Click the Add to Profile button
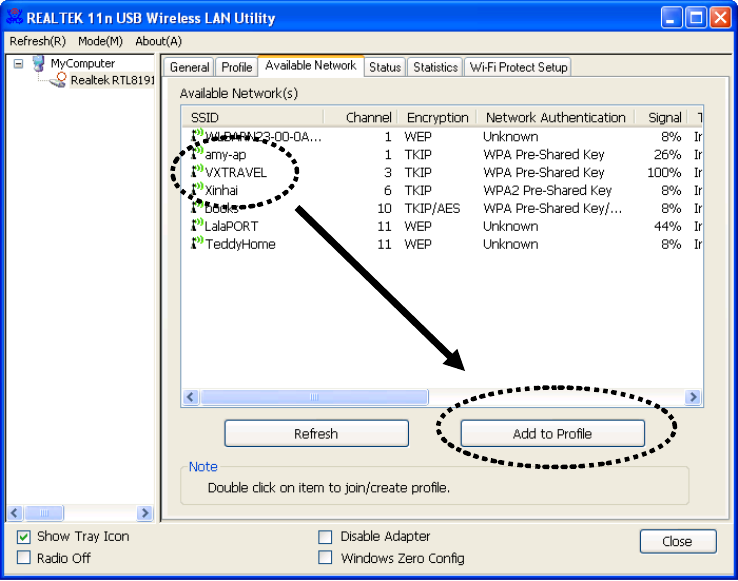 (x=553, y=433)
